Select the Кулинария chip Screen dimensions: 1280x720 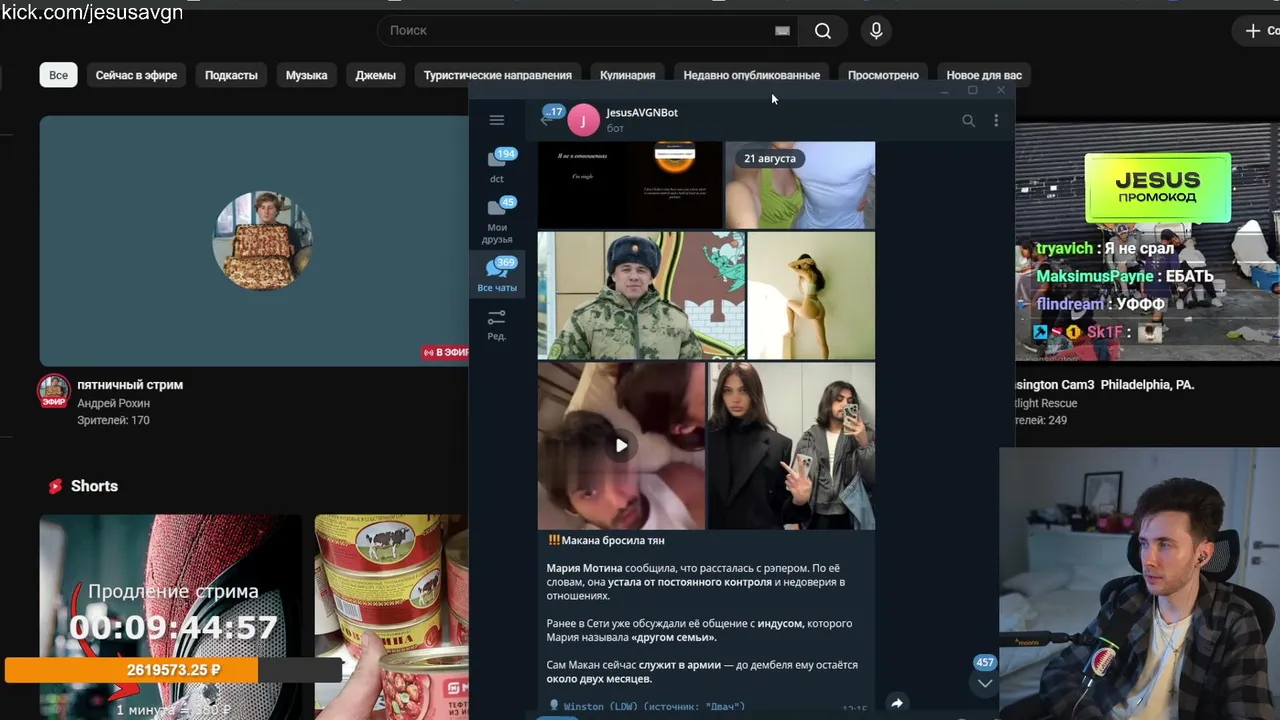(628, 75)
